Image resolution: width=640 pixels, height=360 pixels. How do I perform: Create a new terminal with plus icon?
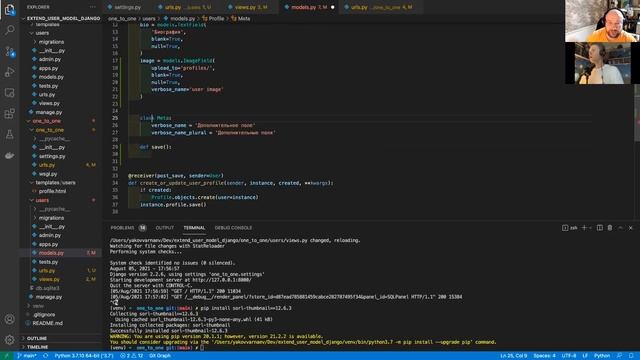point(584,228)
